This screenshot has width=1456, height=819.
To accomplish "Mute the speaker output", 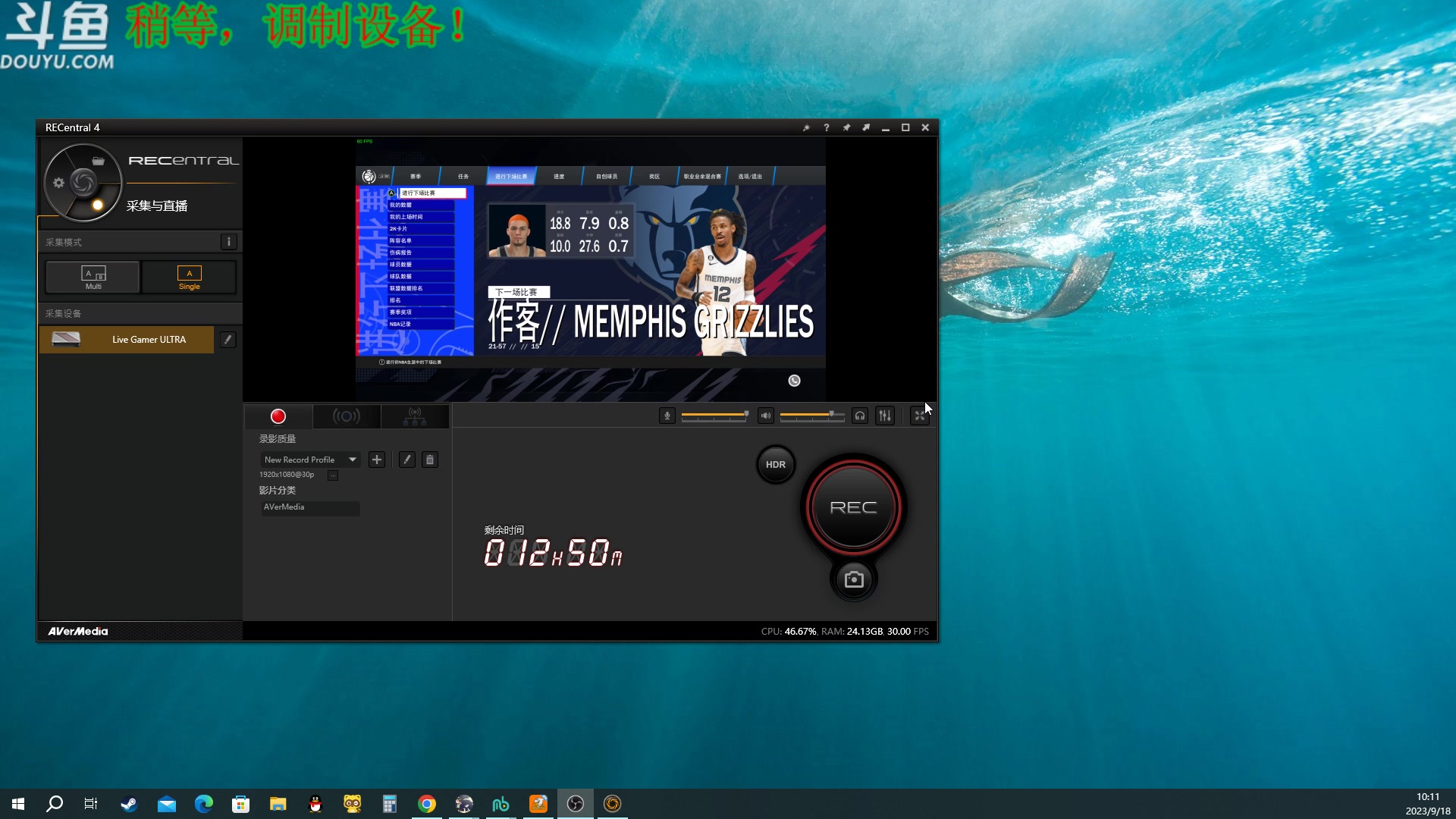I will (x=766, y=416).
